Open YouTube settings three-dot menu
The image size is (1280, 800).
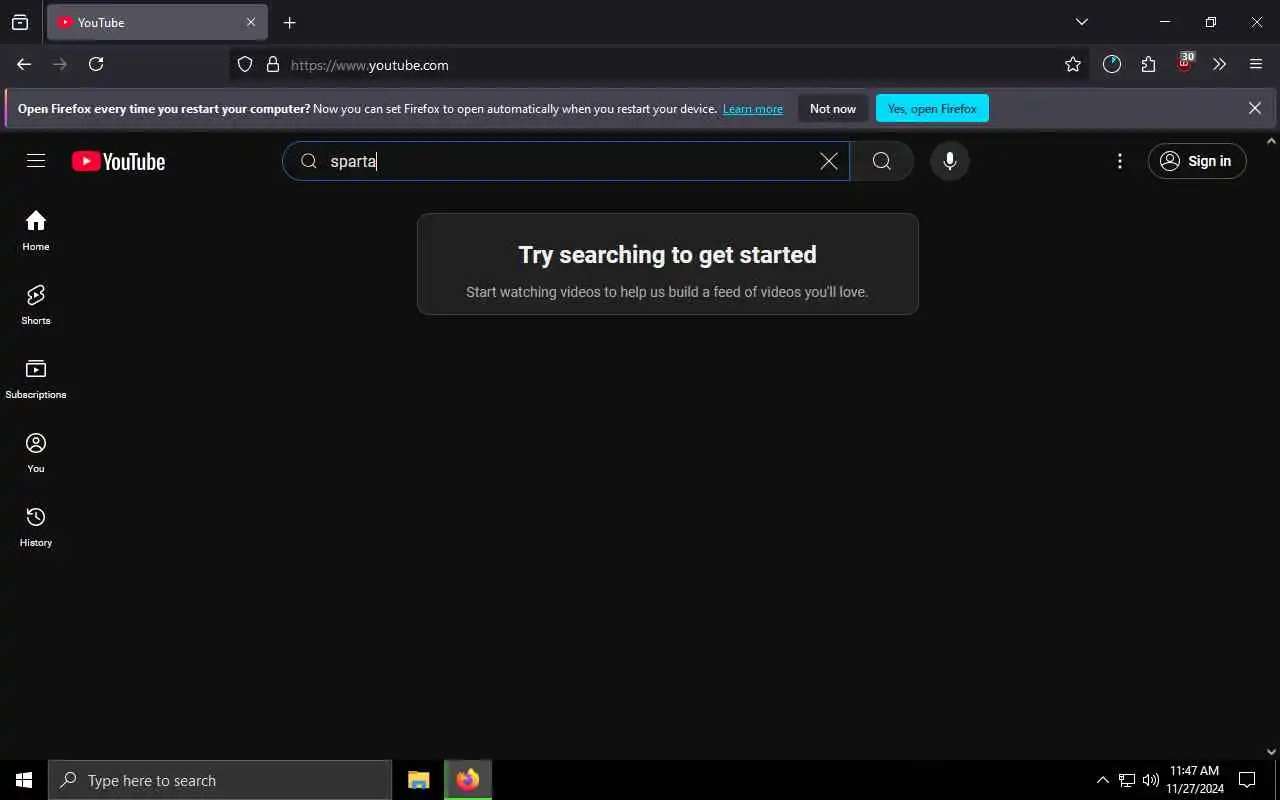(1120, 161)
